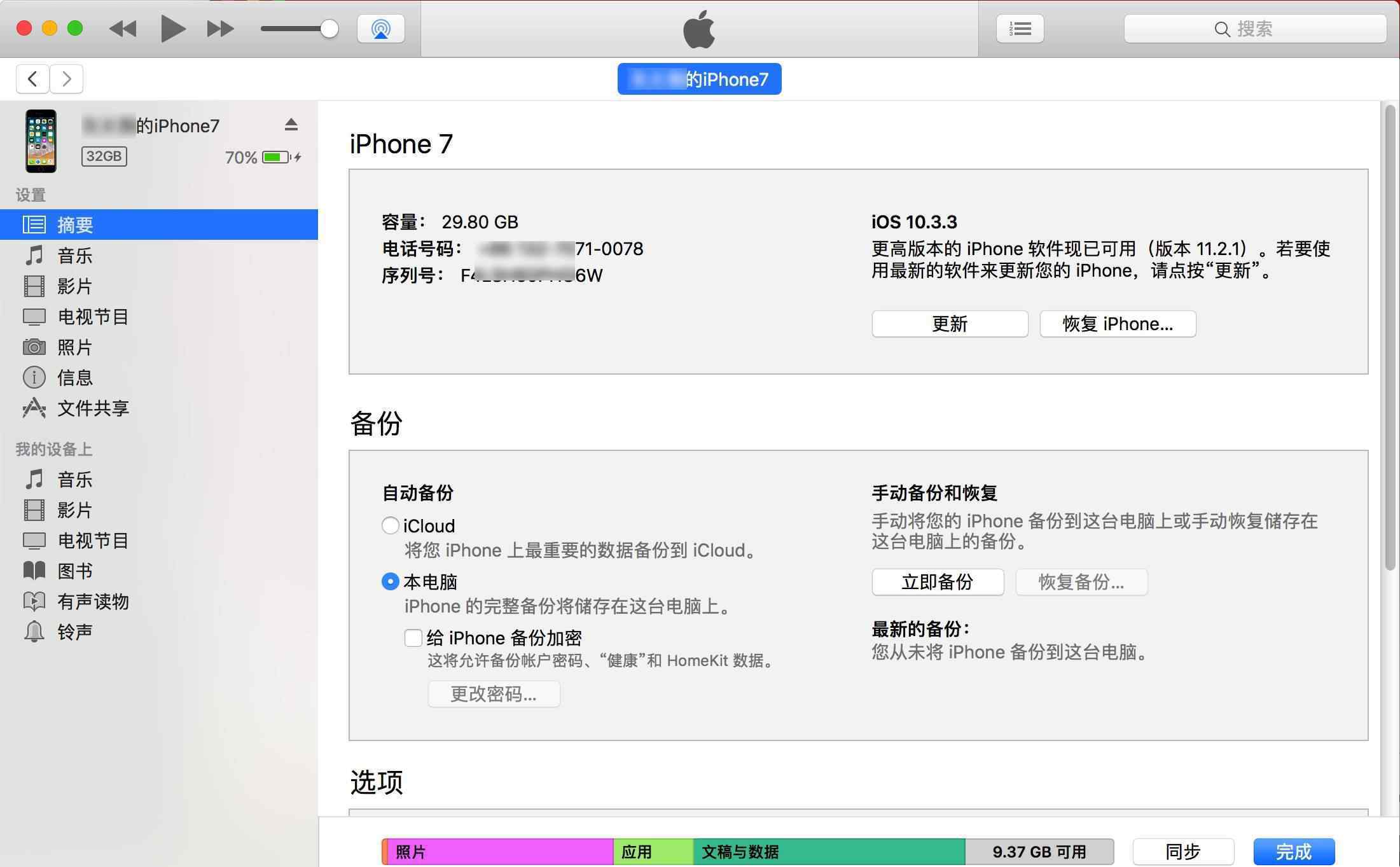Click the 图书 book icon
1400x867 pixels.
click(34, 571)
